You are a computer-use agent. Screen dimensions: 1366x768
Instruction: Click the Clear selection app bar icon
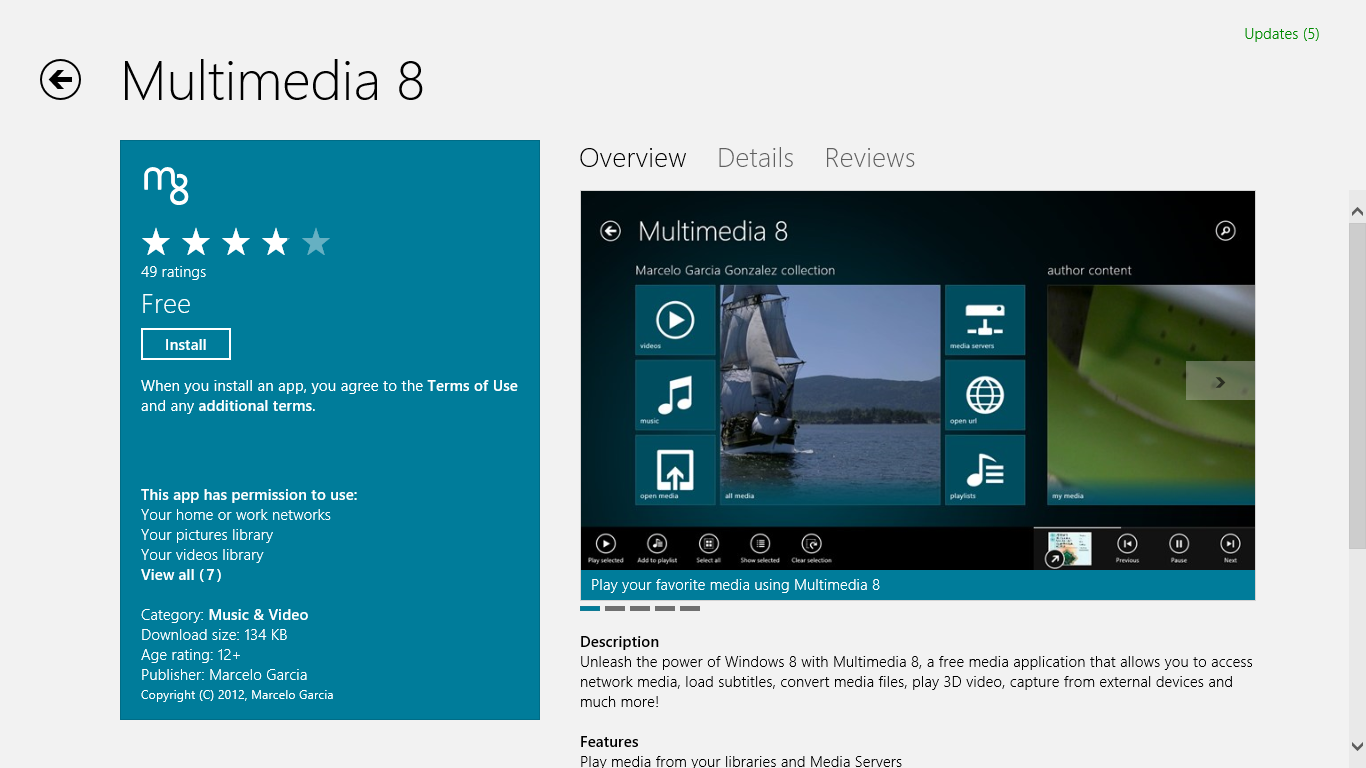(x=812, y=548)
